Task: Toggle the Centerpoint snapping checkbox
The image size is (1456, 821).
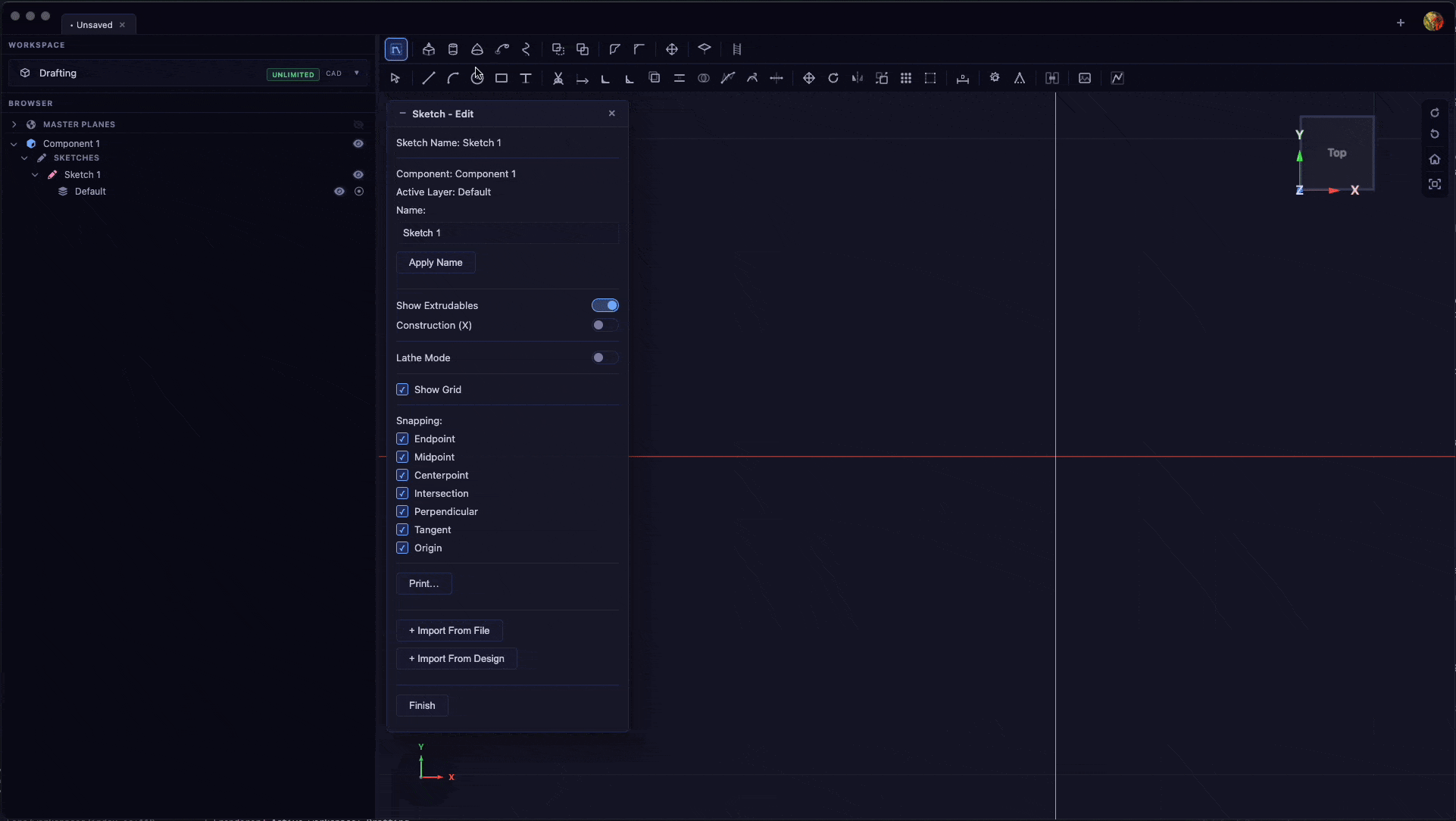Action: [x=402, y=475]
